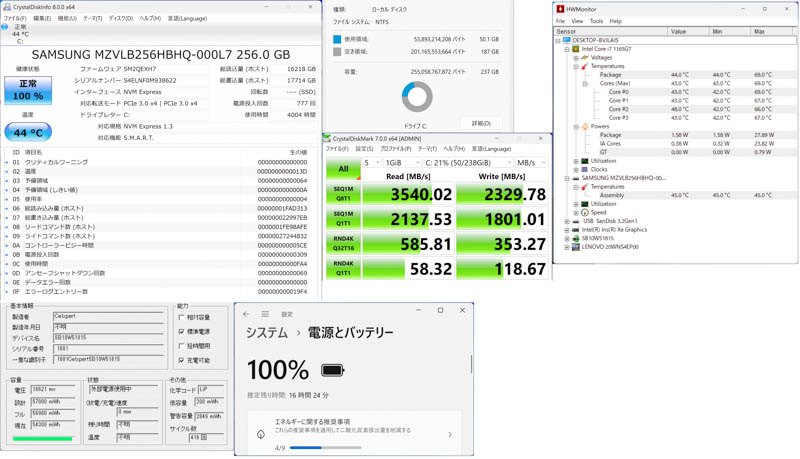Viewport: 800px width, 459px height.
Task: Open the ファイル(F) menu in CrystalDiskInfo
Action: [15, 18]
